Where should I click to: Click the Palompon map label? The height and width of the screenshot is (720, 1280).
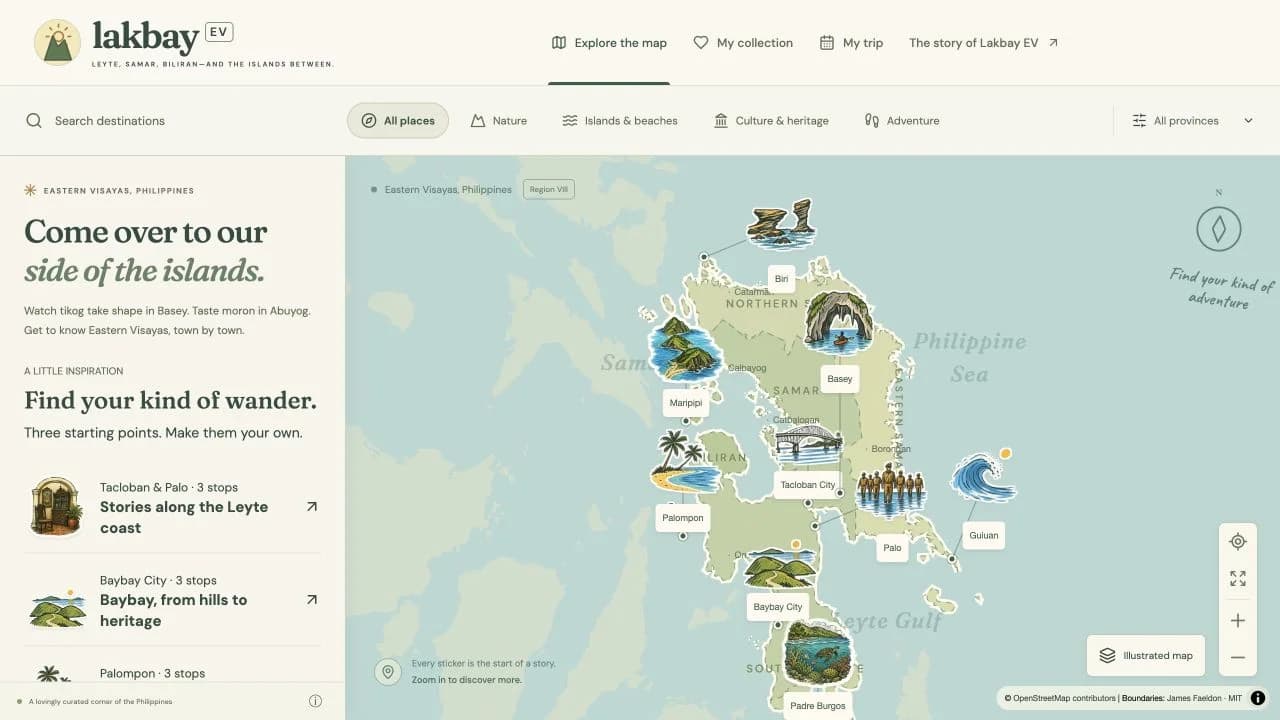coord(683,518)
